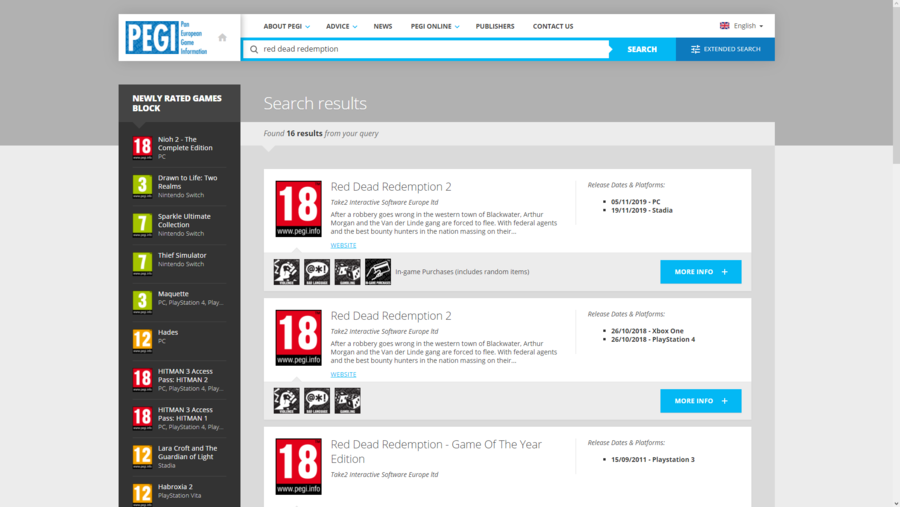Open the second Red Dead Redemption 2 title
Viewport: 900px width, 507px height.
(x=391, y=316)
